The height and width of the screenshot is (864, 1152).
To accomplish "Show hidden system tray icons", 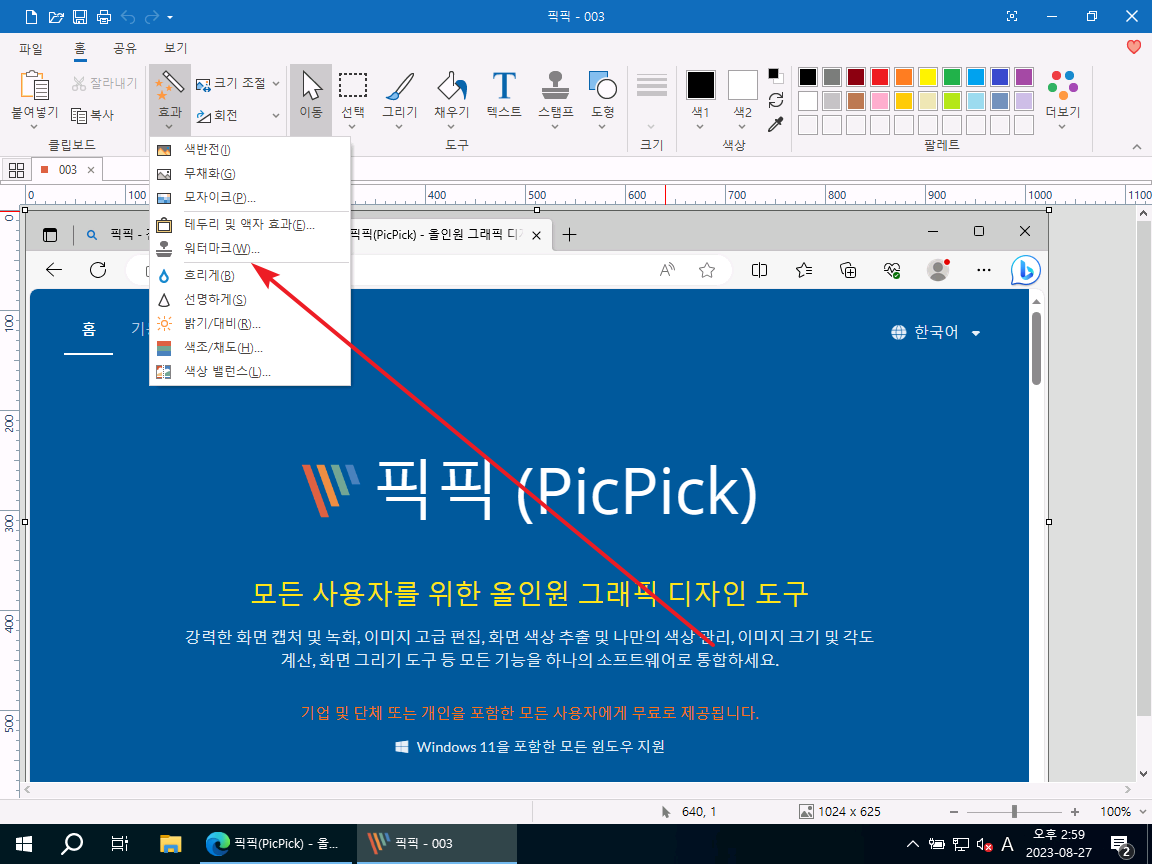I will pyautogui.click(x=912, y=844).
